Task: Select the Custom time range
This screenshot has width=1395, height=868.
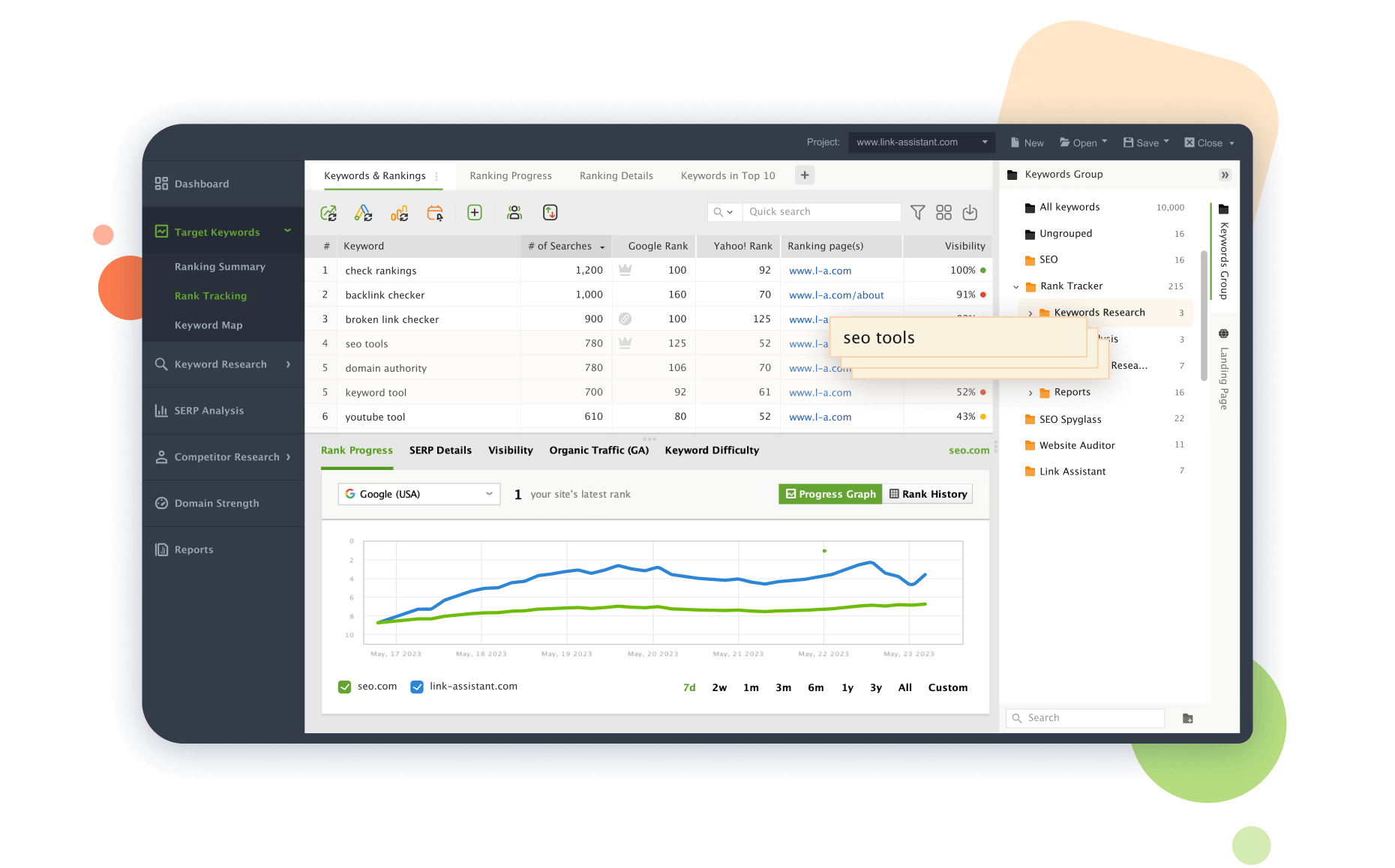Action: (948, 687)
